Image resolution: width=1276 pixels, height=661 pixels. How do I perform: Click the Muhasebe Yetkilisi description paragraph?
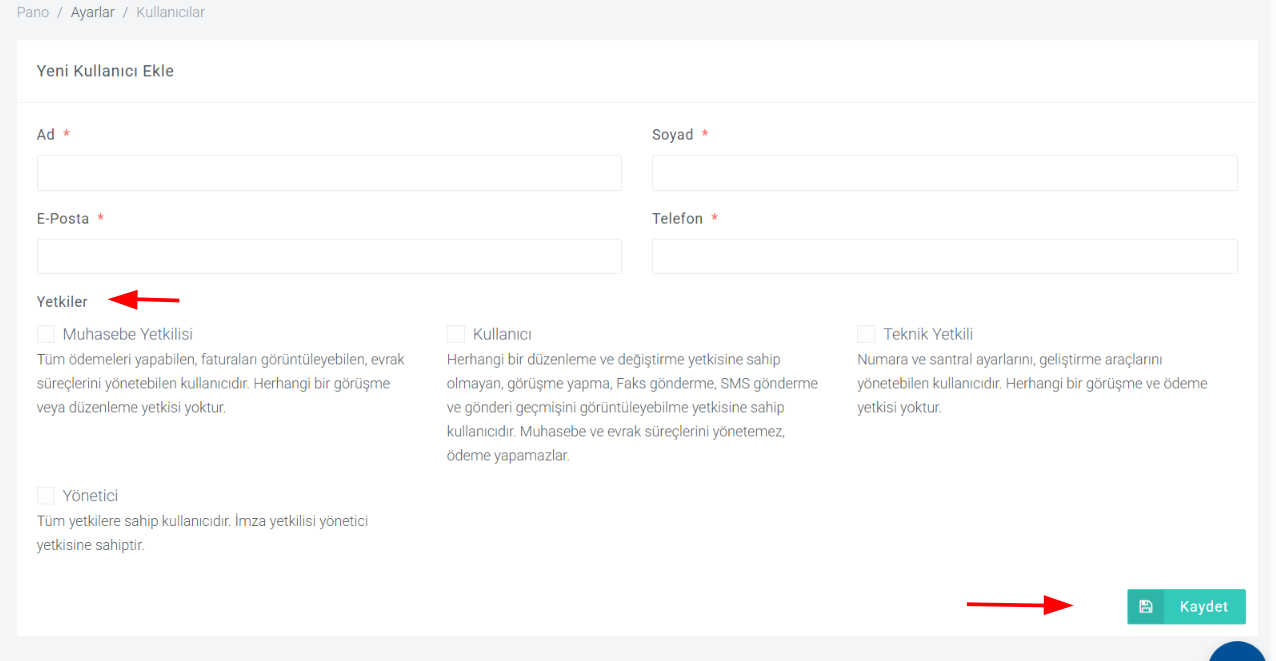pyautogui.click(x=221, y=383)
